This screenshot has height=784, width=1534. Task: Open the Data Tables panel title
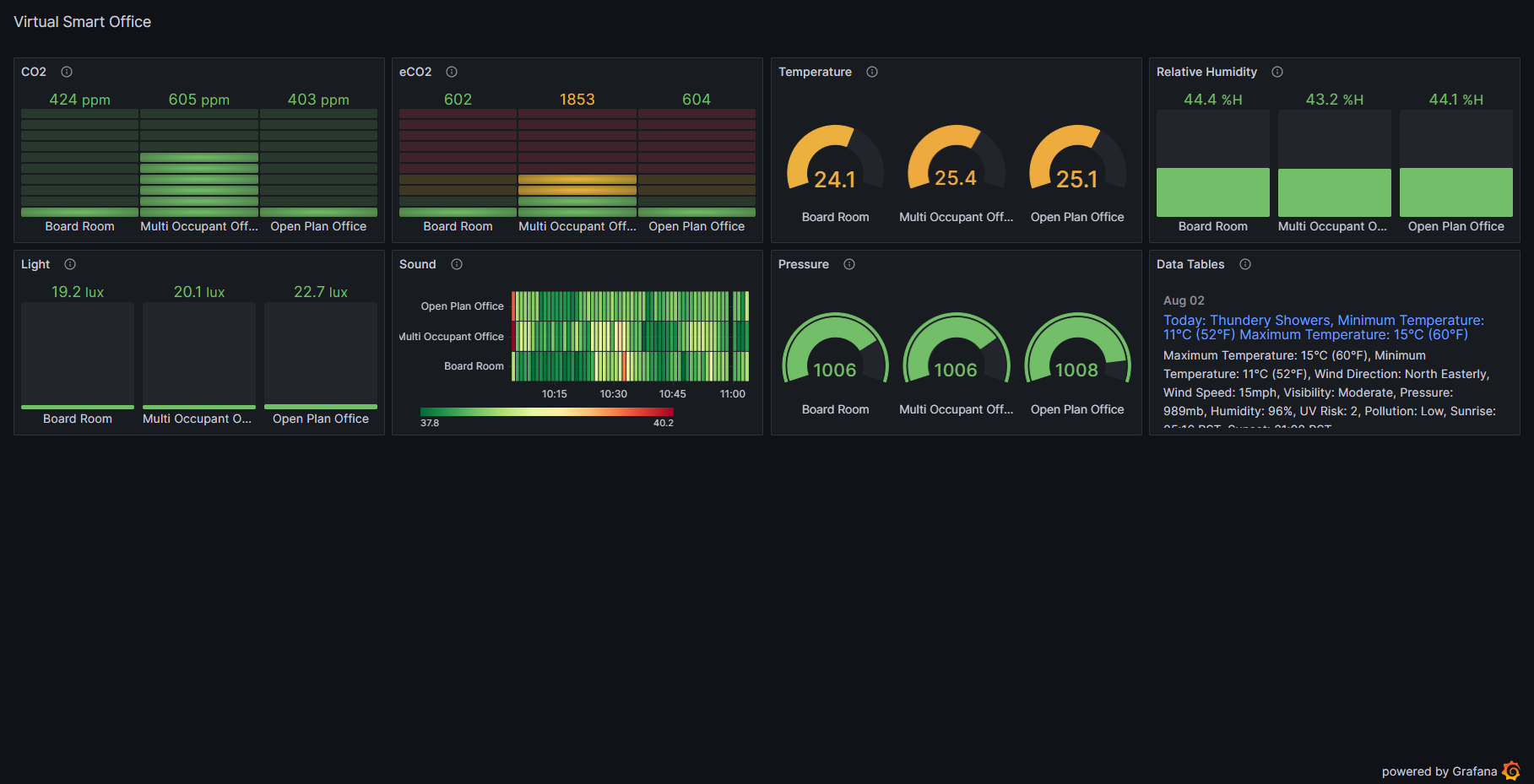pos(1190,264)
